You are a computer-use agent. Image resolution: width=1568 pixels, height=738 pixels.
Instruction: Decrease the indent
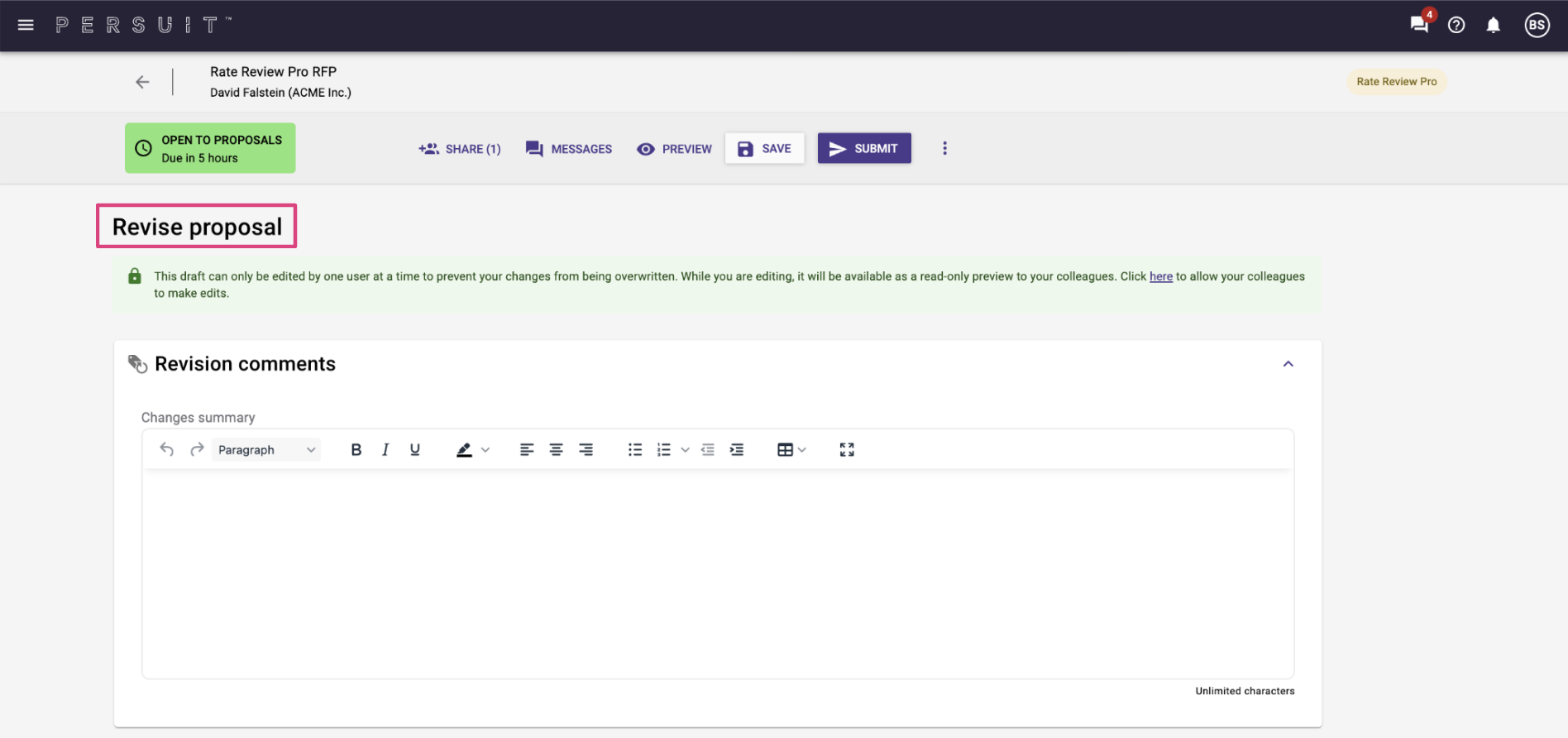[x=708, y=449]
